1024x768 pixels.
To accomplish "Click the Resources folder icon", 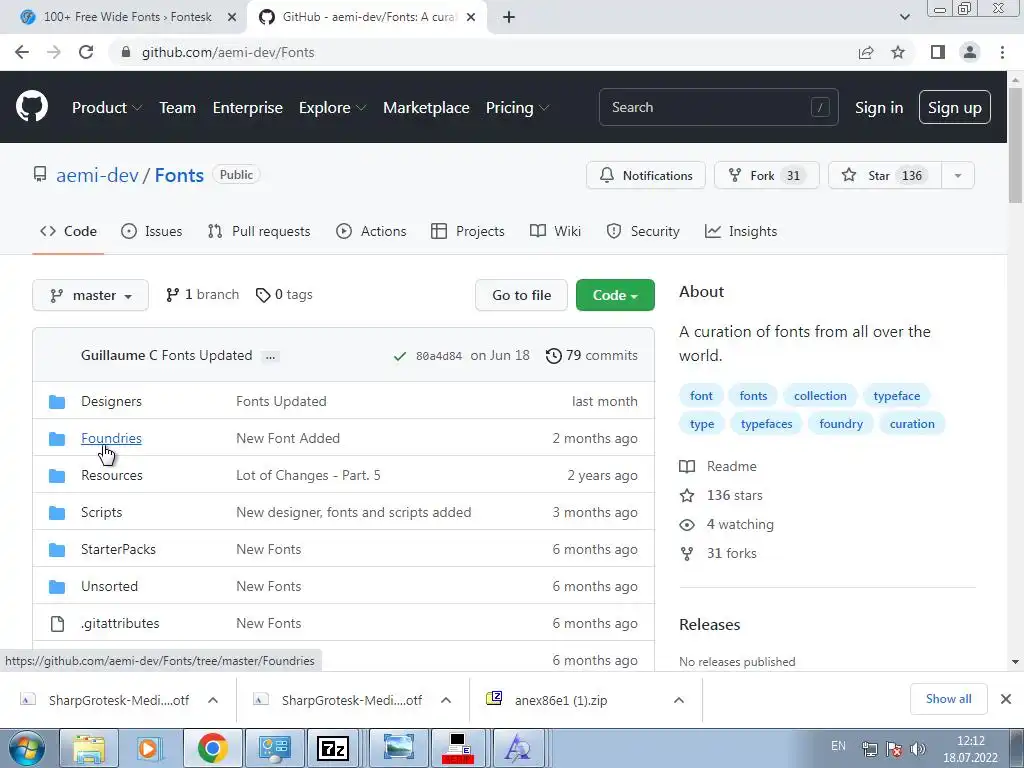I will point(57,475).
